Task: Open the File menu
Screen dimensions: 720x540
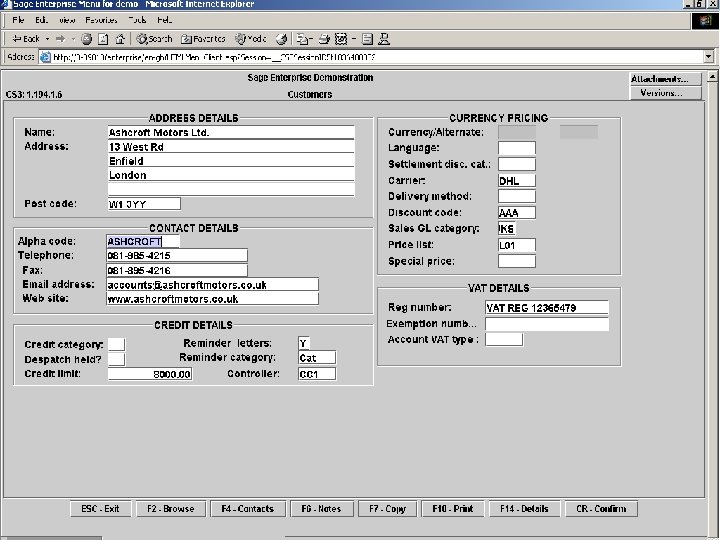Action: [x=18, y=20]
